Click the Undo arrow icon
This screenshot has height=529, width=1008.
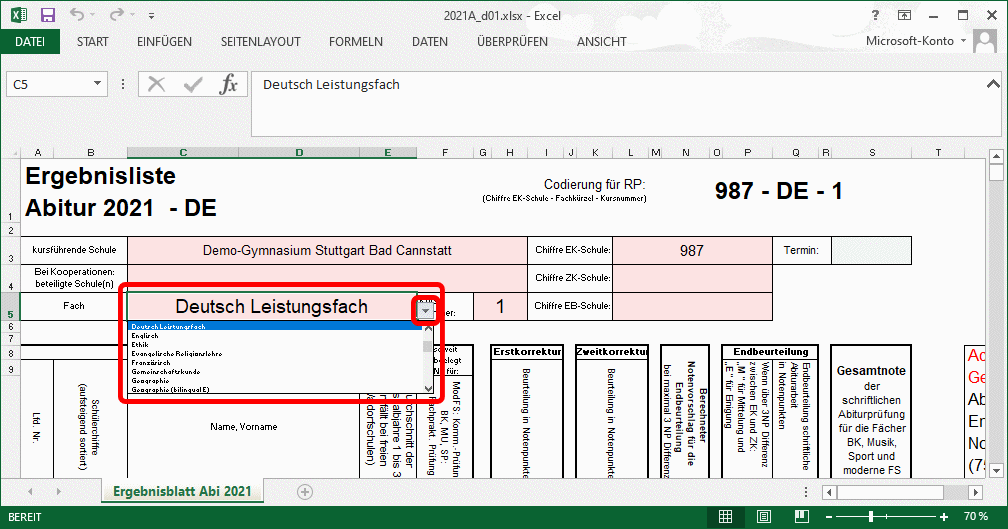coord(79,16)
